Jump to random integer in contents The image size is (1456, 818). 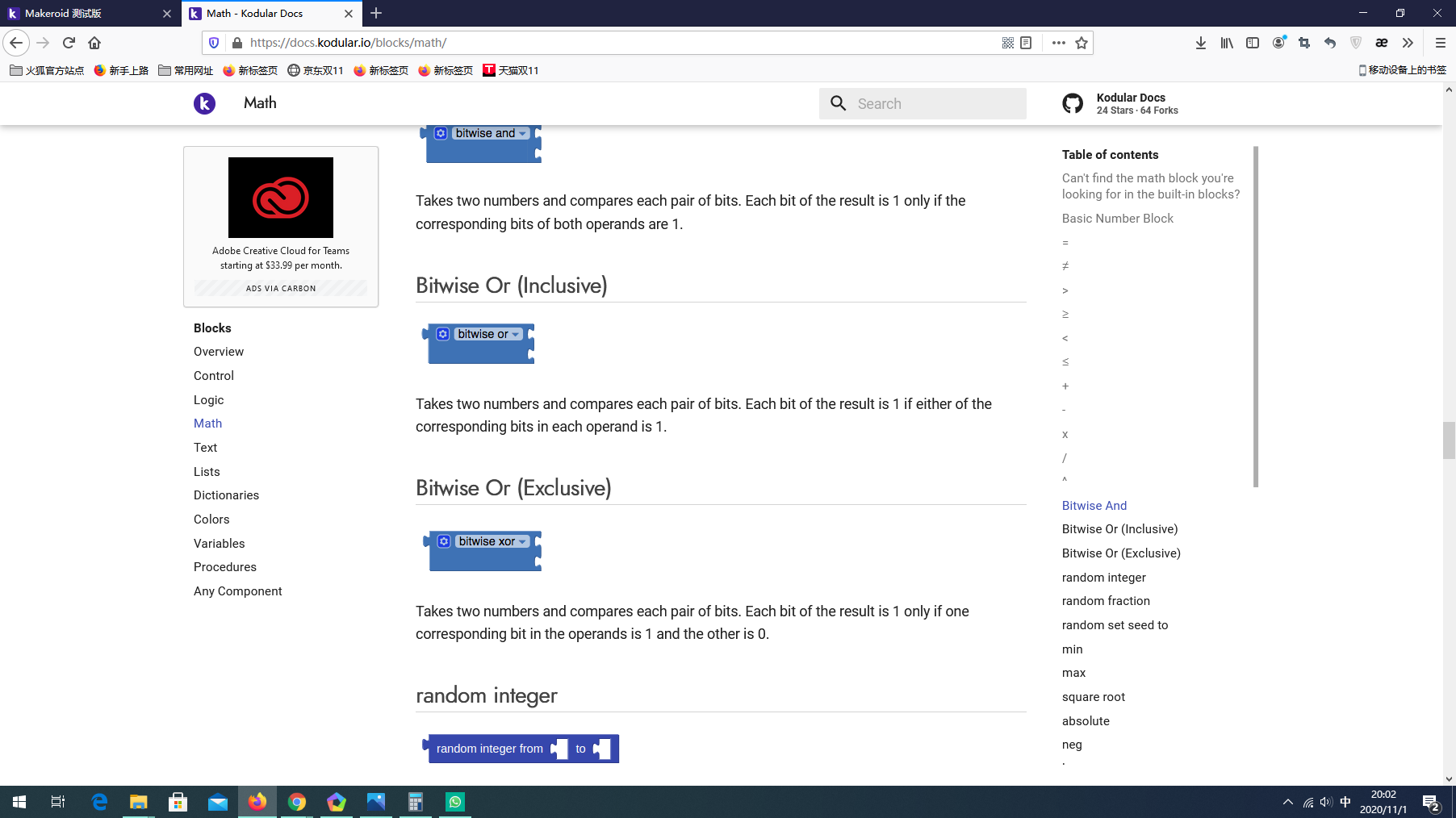click(1103, 578)
